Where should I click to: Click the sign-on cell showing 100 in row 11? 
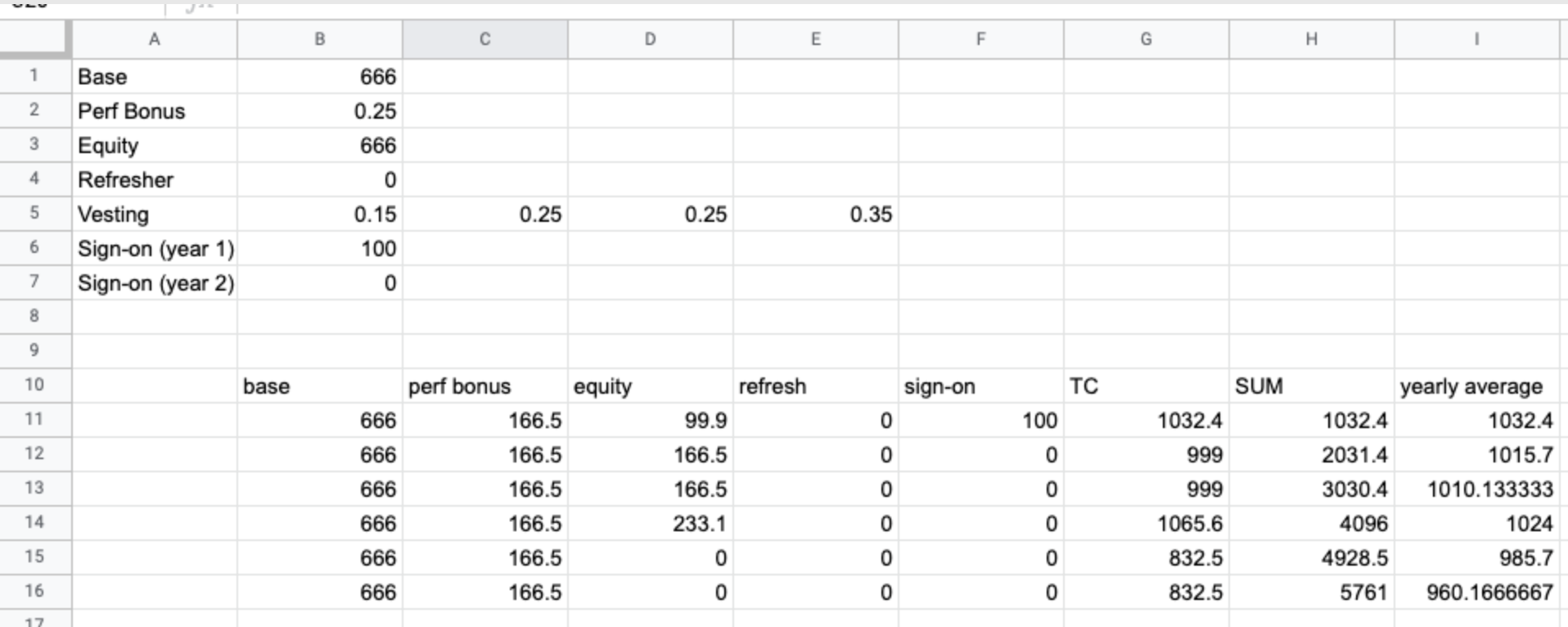click(x=980, y=421)
